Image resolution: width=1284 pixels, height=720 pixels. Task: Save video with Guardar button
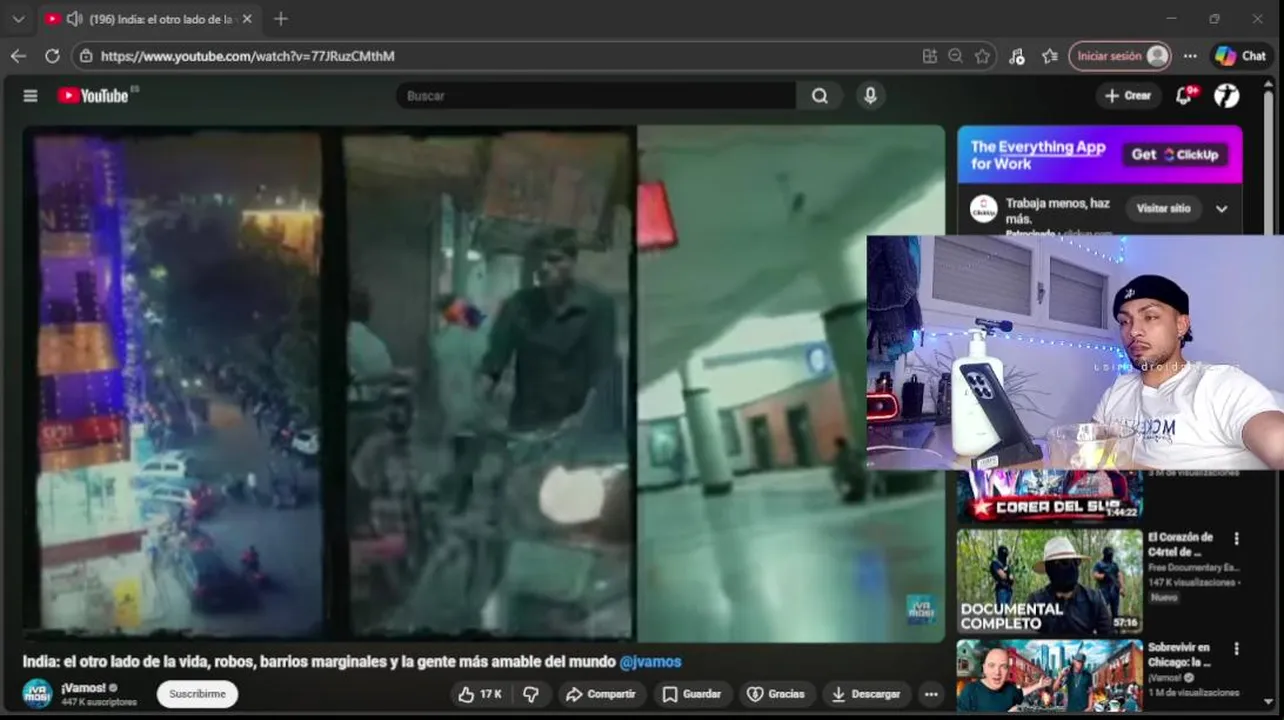(x=692, y=694)
